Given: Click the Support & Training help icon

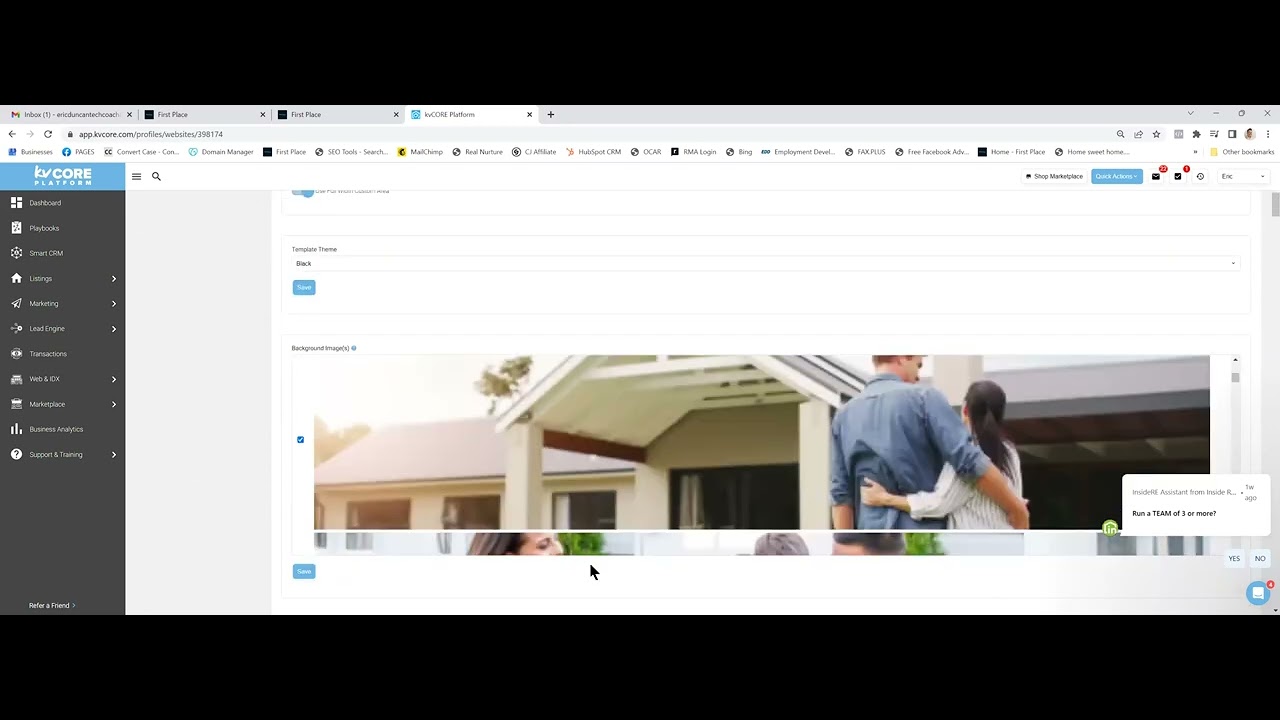Looking at the screenshot, I should coord(16,454).
